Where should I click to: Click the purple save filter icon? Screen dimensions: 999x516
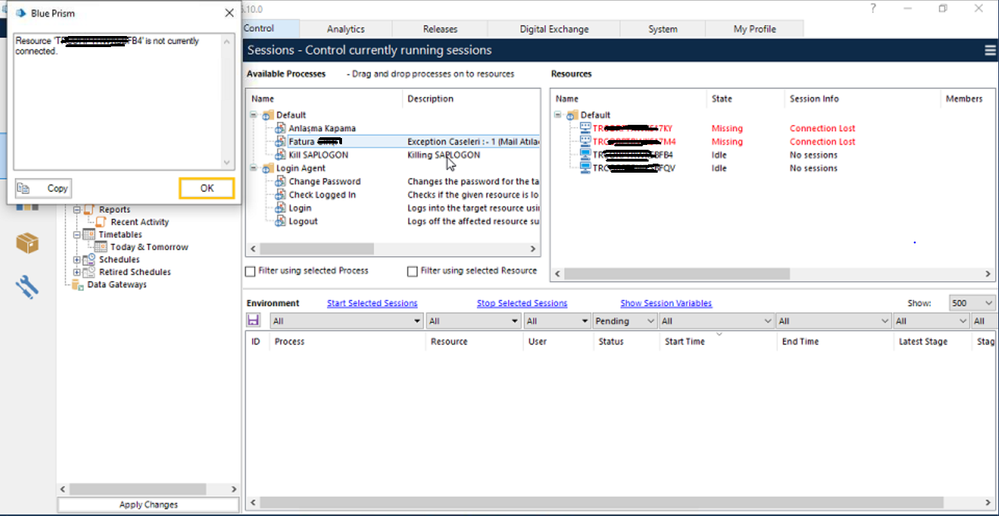(254, 321)
